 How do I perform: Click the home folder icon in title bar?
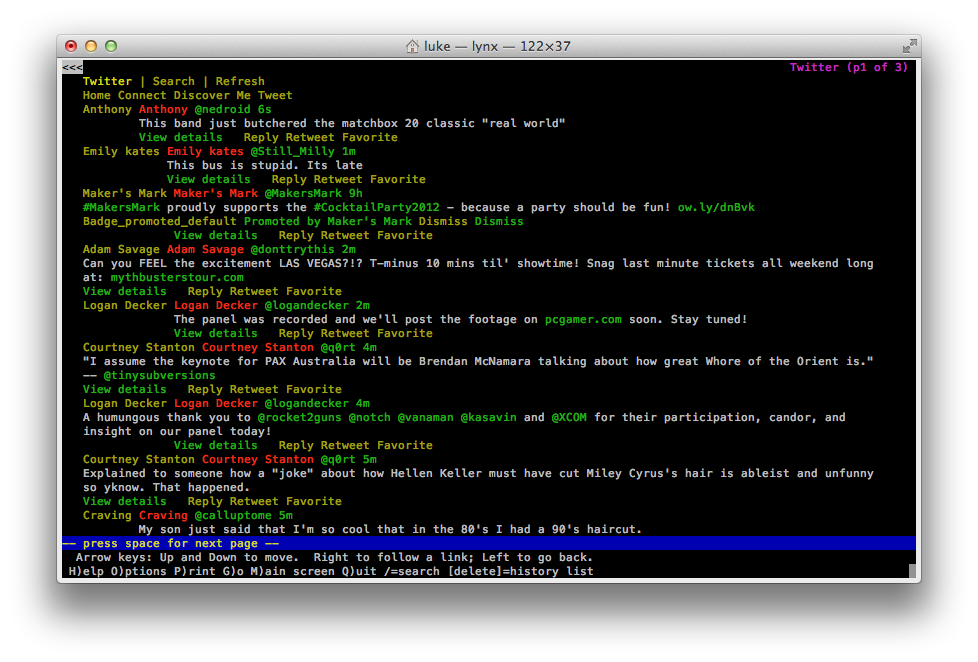point(412,46)
